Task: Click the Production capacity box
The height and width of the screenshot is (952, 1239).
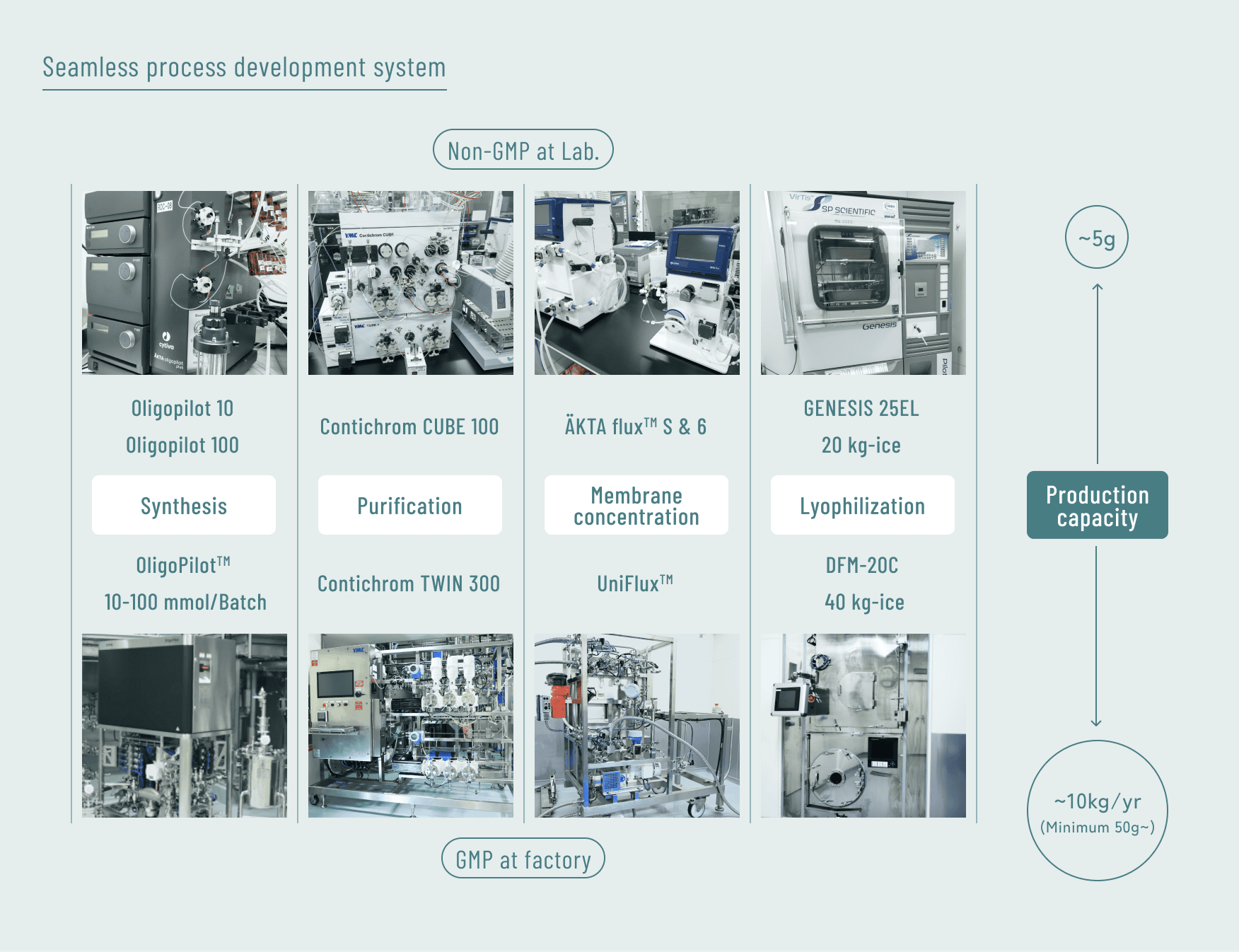Action: (x=1098, y=505)
